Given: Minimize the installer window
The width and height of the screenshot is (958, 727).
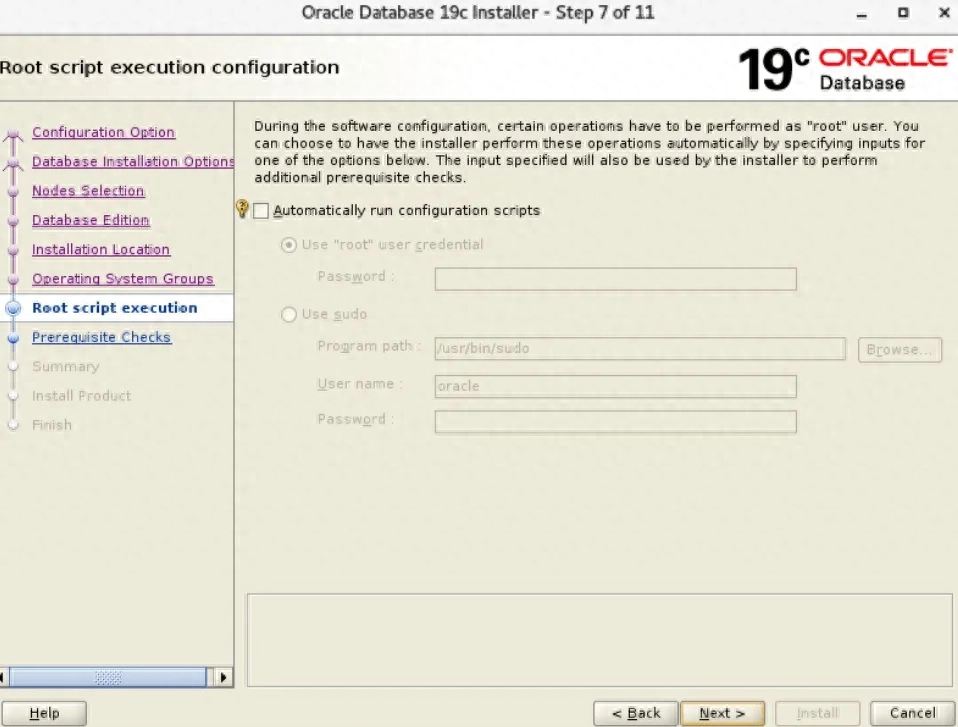Looking at the screenshot, I should pos(862,14).
